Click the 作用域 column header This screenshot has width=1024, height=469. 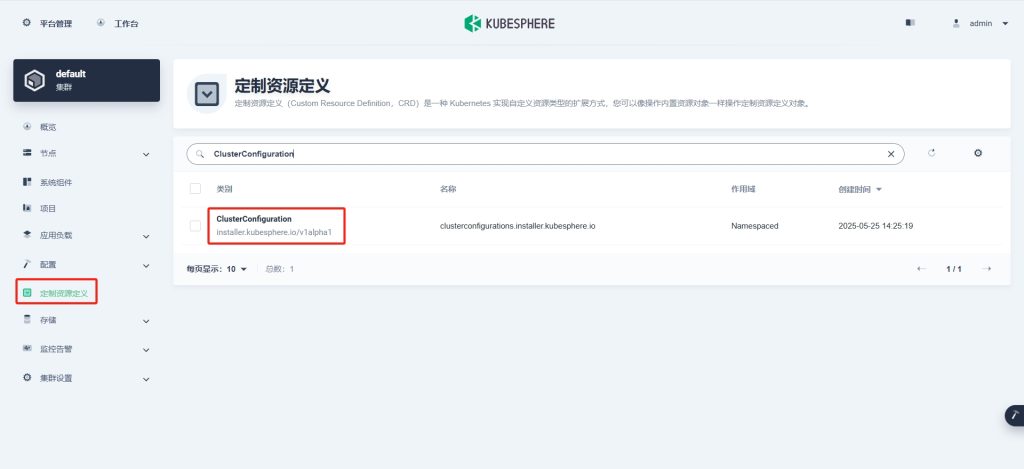coord(743,189)
